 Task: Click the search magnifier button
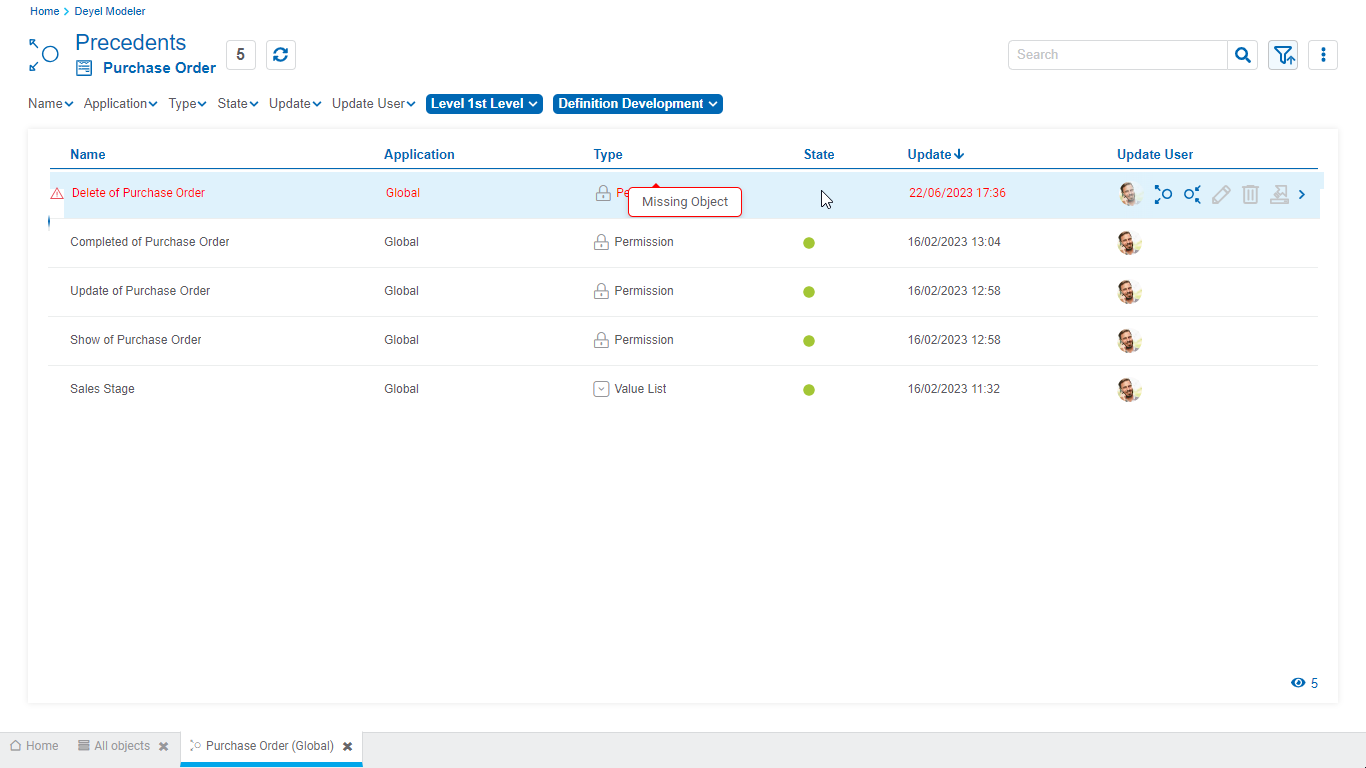pyautogui.click(x=1242, y=55)
